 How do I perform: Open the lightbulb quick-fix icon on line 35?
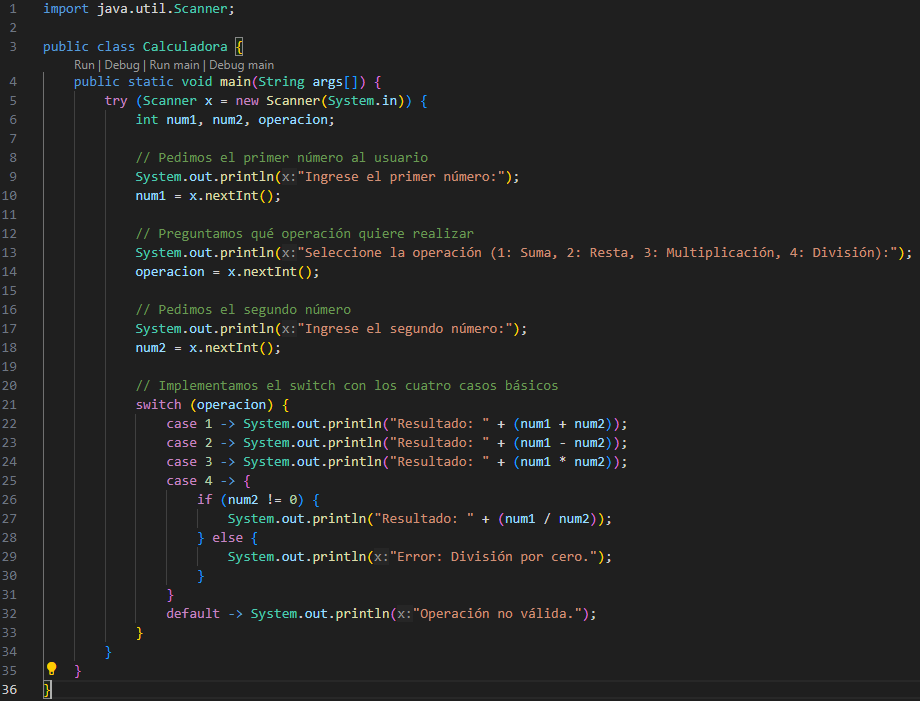coord(52,669)
